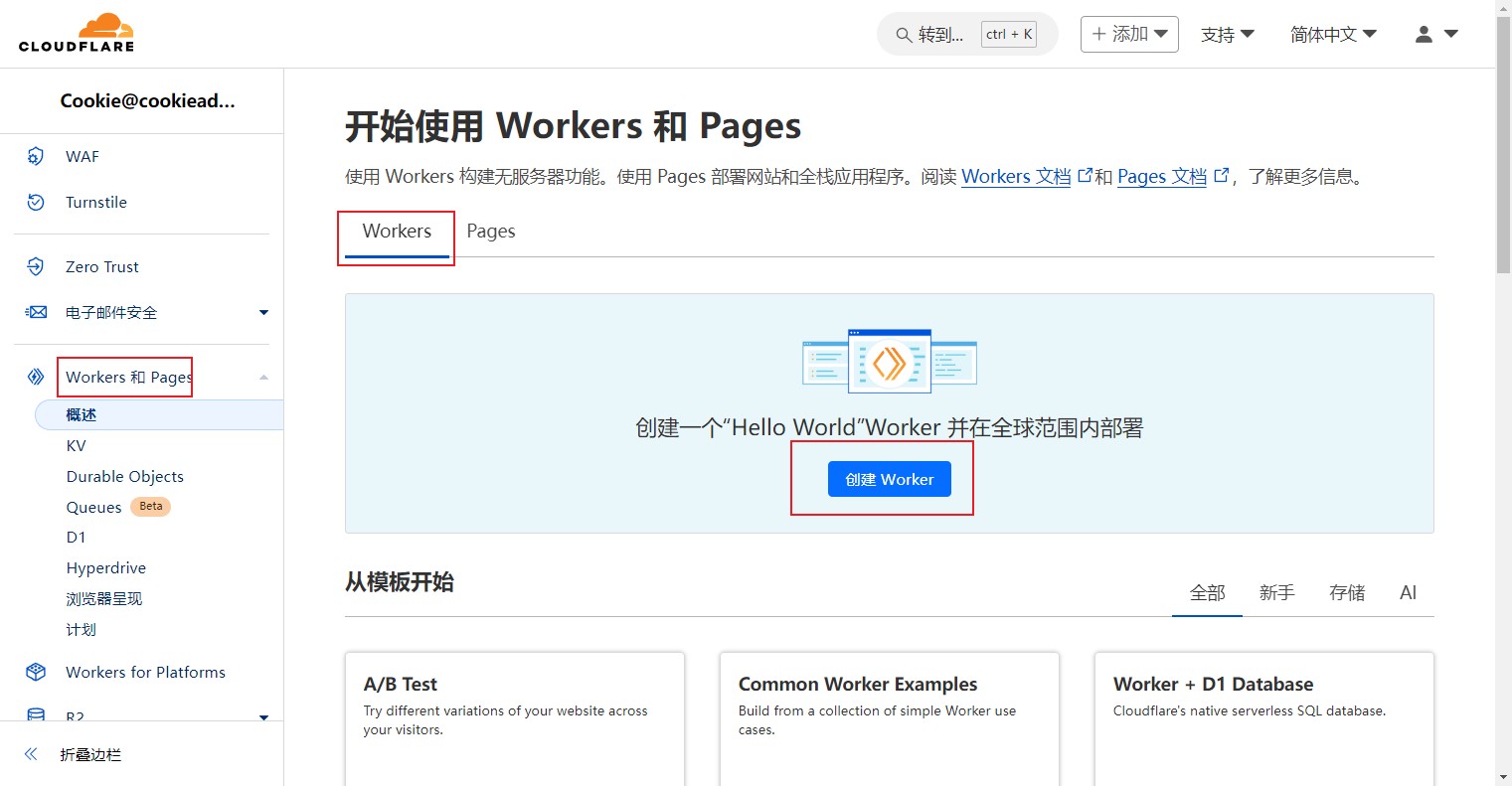Expand the 电子邮件安全 dropdown arrow

(263, 312)
